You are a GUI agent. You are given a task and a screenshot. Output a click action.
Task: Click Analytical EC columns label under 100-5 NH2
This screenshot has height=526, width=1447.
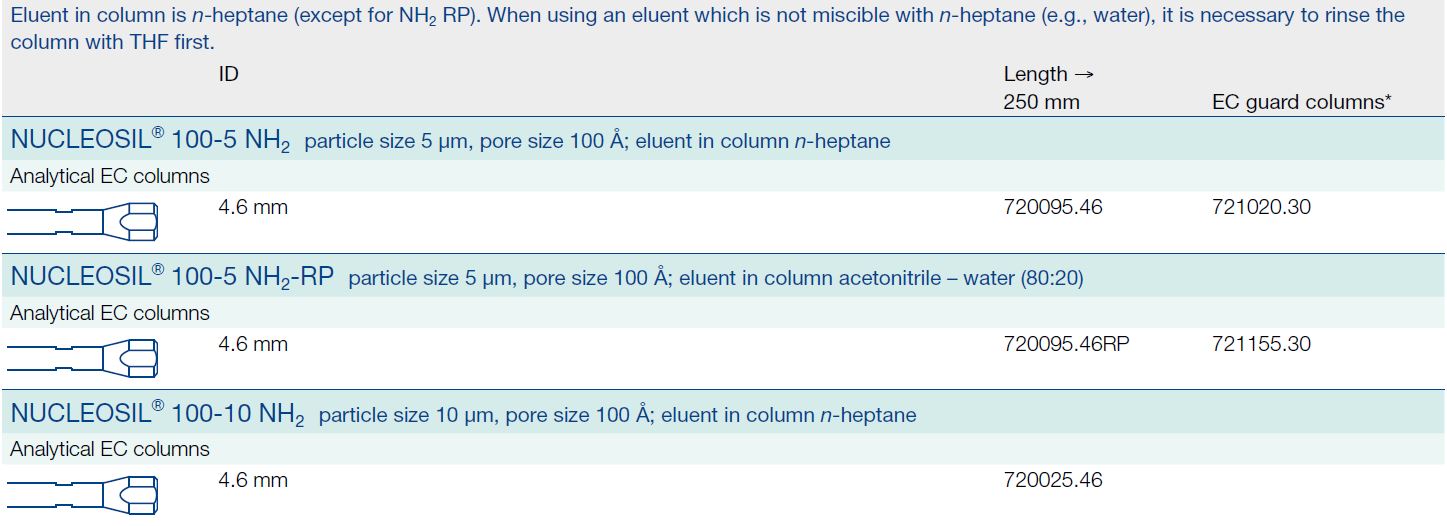pyautogui.click(x=110, y=176)
